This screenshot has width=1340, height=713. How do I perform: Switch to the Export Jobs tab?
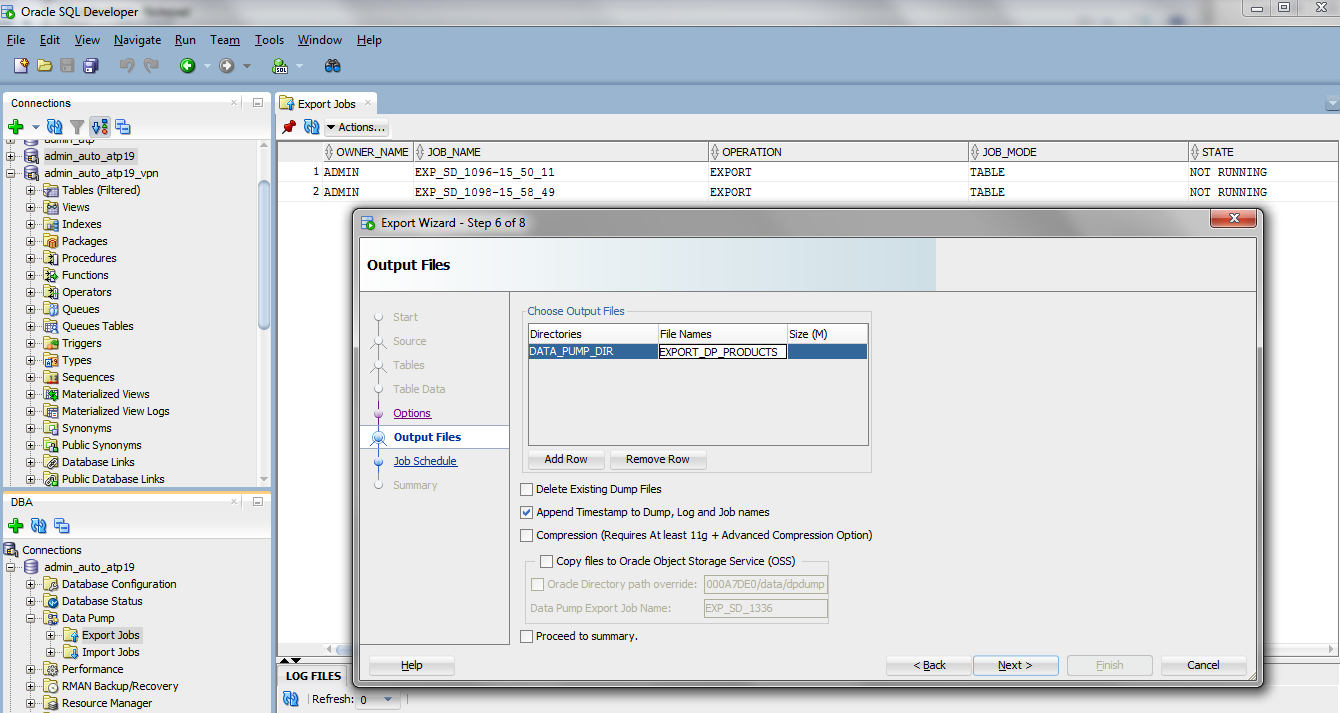point(326,103)
